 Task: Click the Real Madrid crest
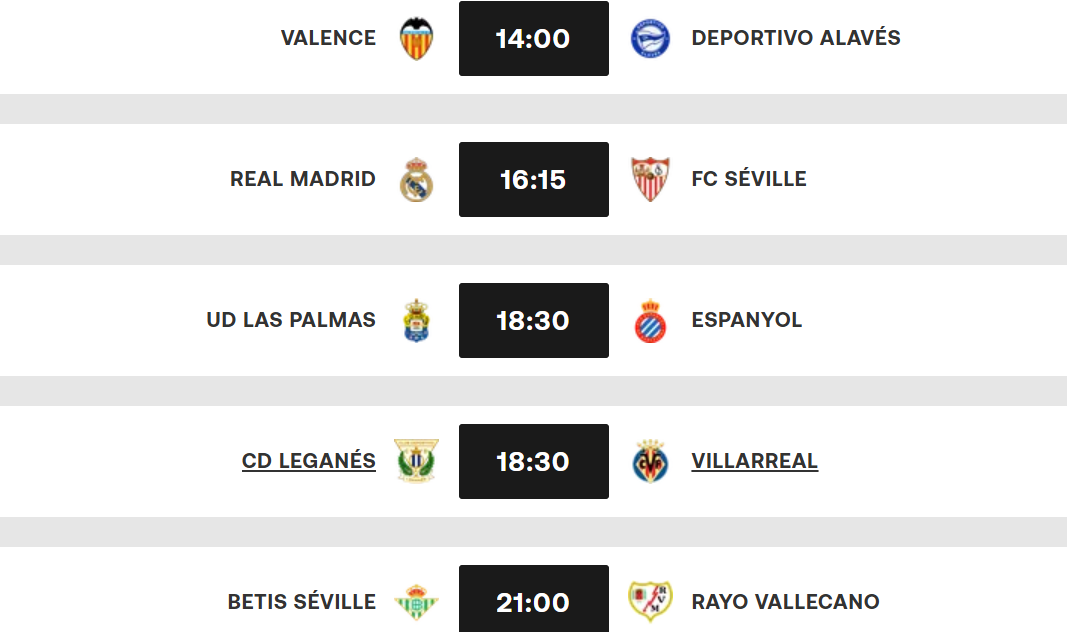[x=417, y=179]
